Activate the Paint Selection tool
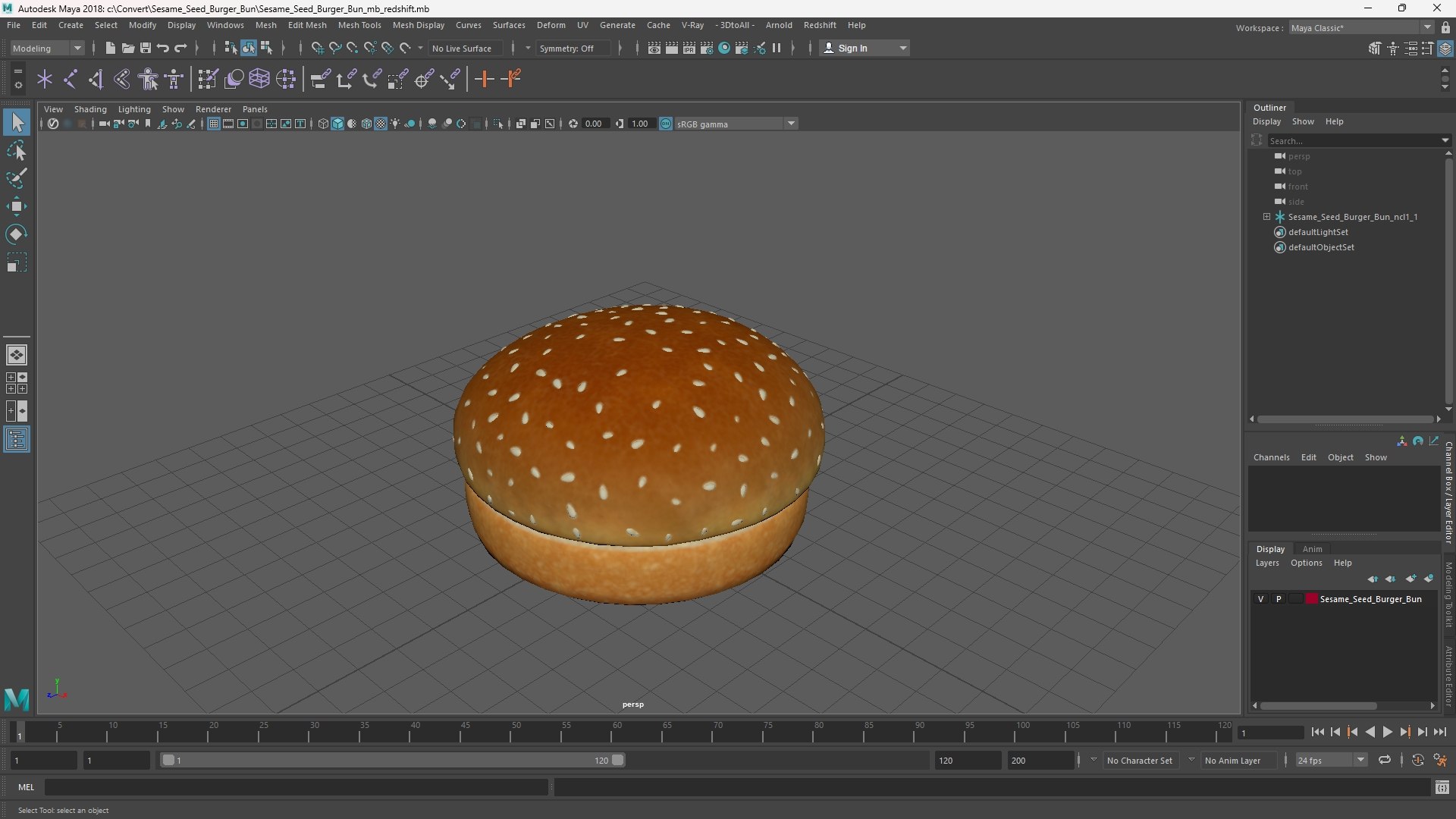Image resolution: width=1456 pixels, height=819 pixels. [17, 178]
